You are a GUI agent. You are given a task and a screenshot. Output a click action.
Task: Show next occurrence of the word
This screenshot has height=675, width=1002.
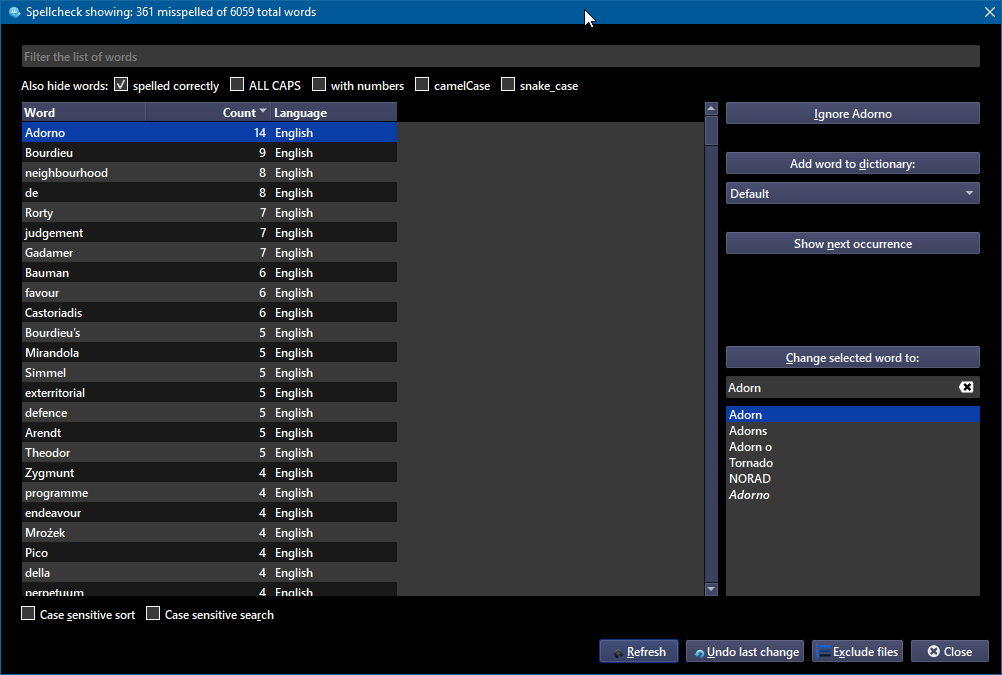pyautogui.click(x=852, y=244)
